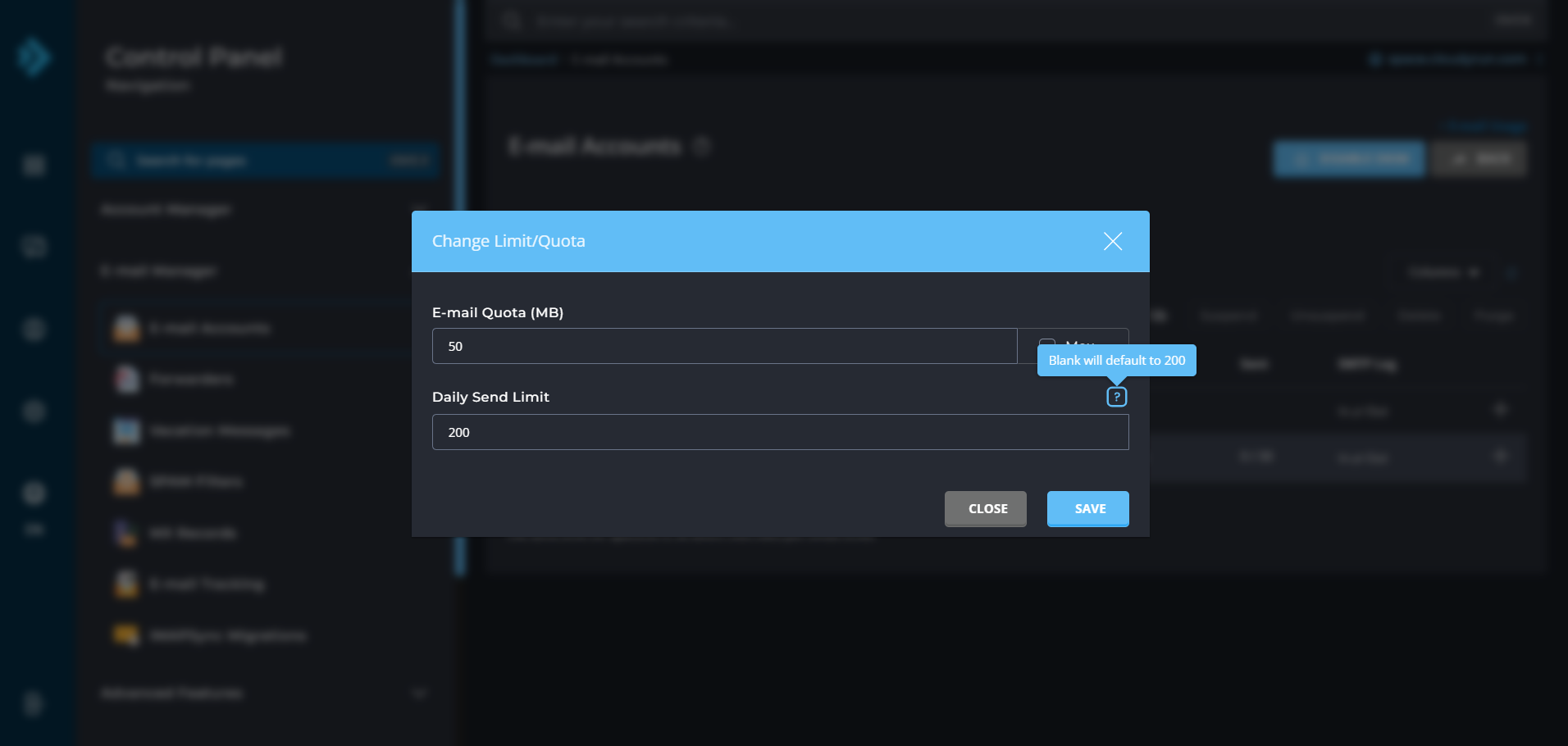1568x746 pixels.
Task: Close the dialog with the CLOSE button
Action: (x=985, y=508)
